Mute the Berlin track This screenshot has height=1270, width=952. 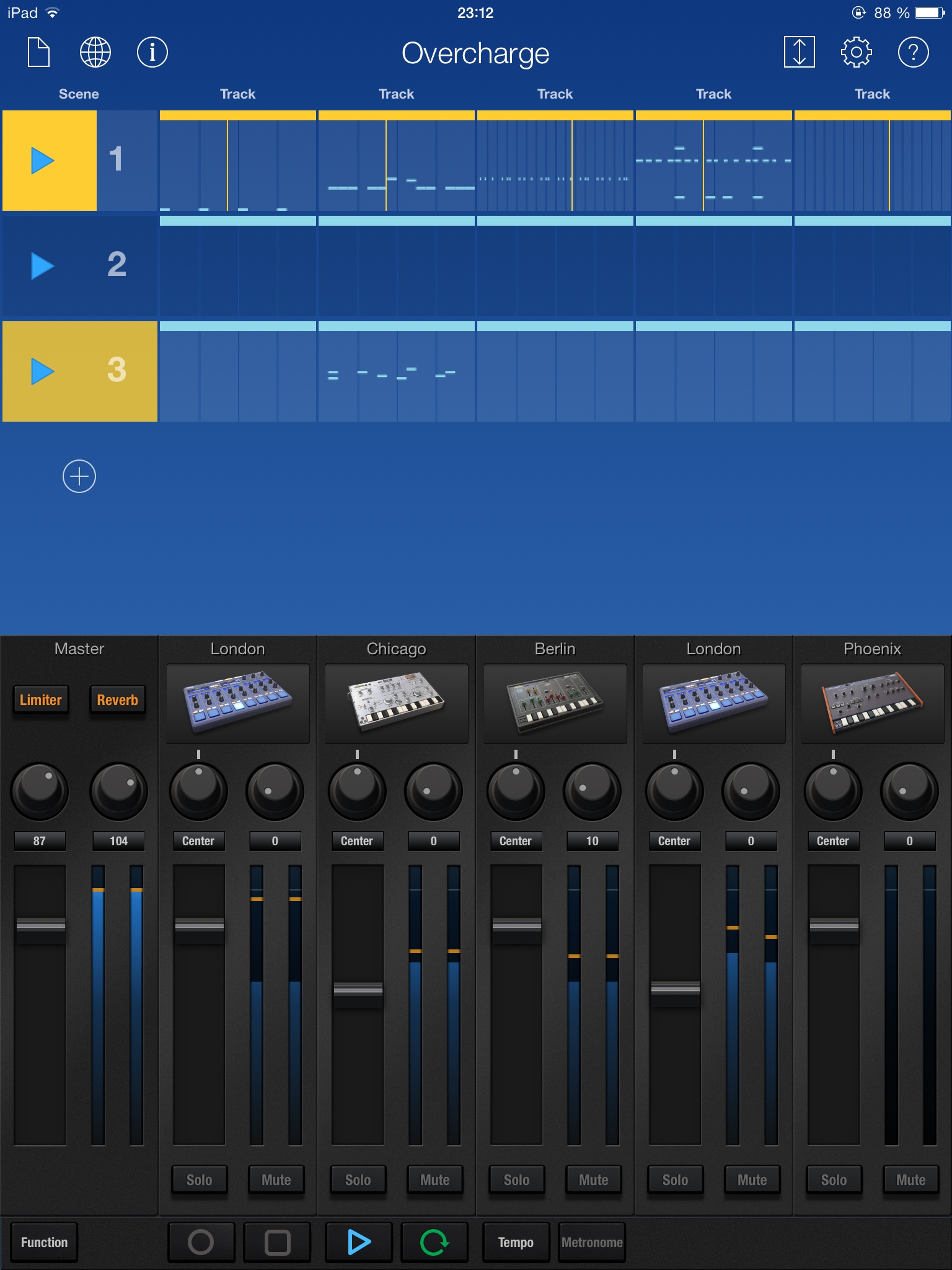[x=593, y=1180]
